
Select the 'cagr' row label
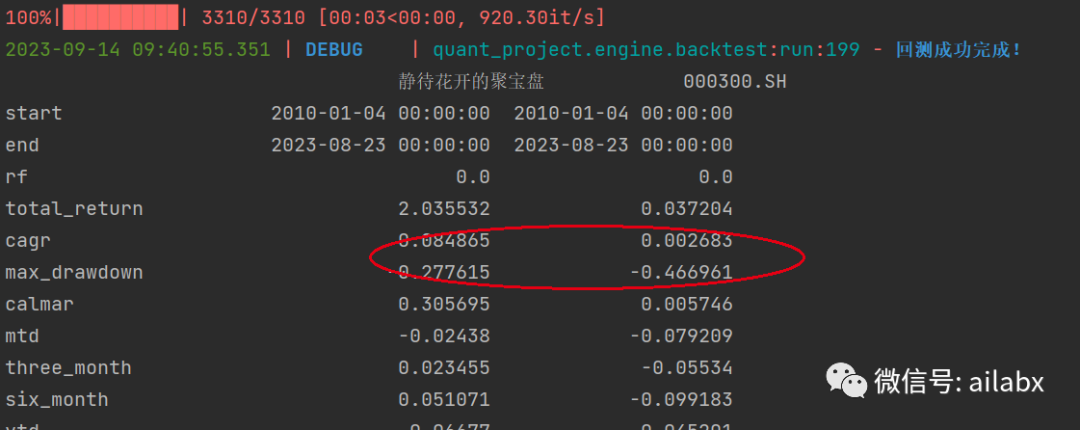(x=28, y=241)
